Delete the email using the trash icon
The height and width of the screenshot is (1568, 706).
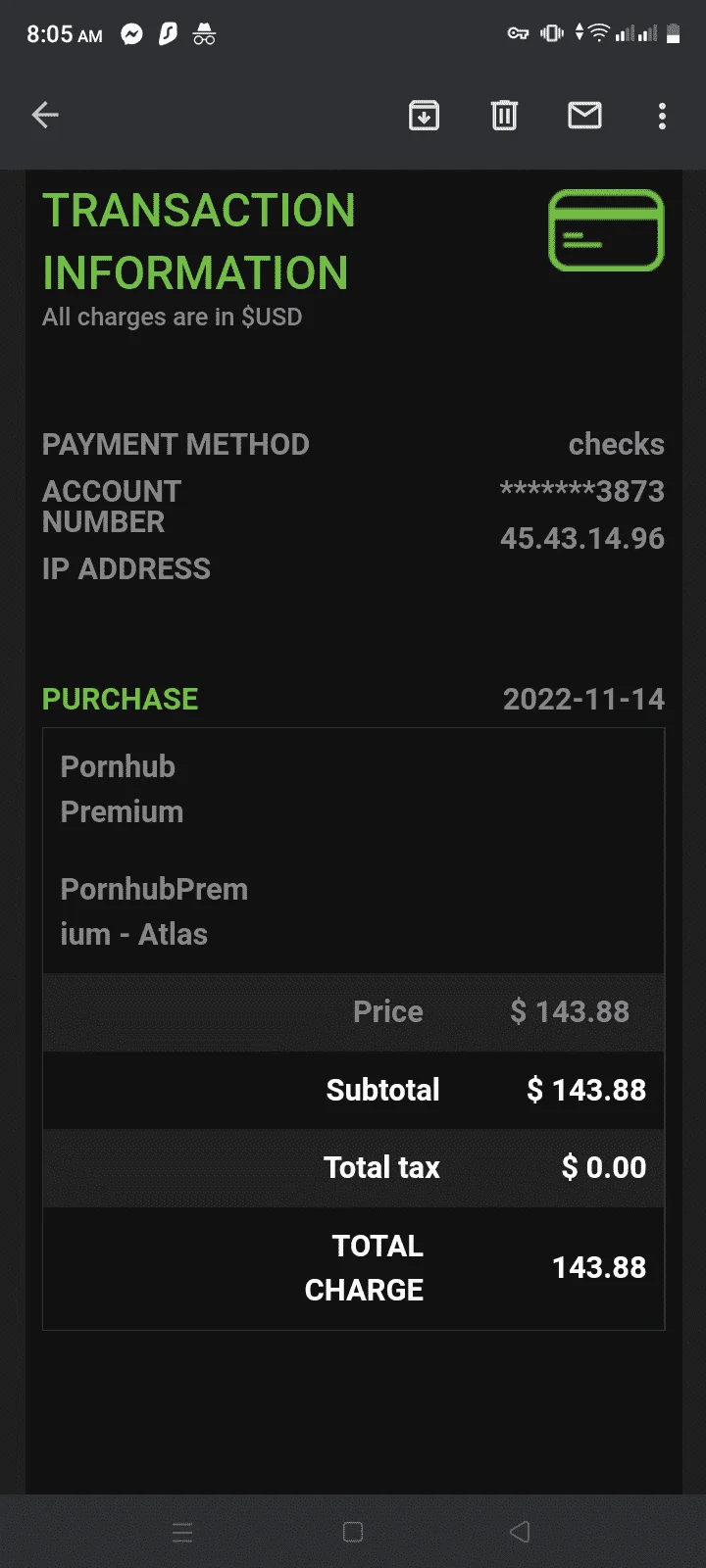(x=504, y=116)
